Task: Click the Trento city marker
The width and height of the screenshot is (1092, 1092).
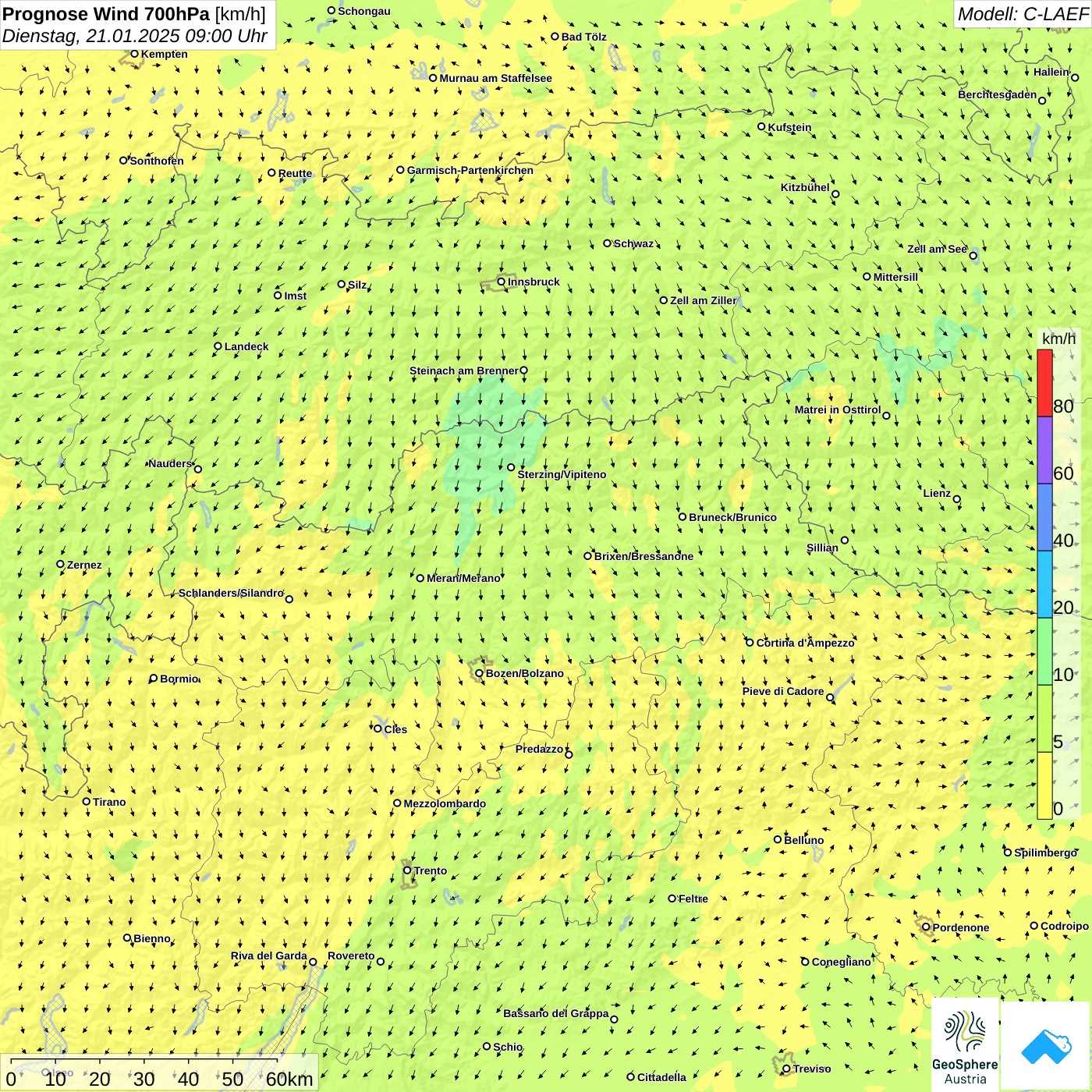Action: tap(406, 870)
